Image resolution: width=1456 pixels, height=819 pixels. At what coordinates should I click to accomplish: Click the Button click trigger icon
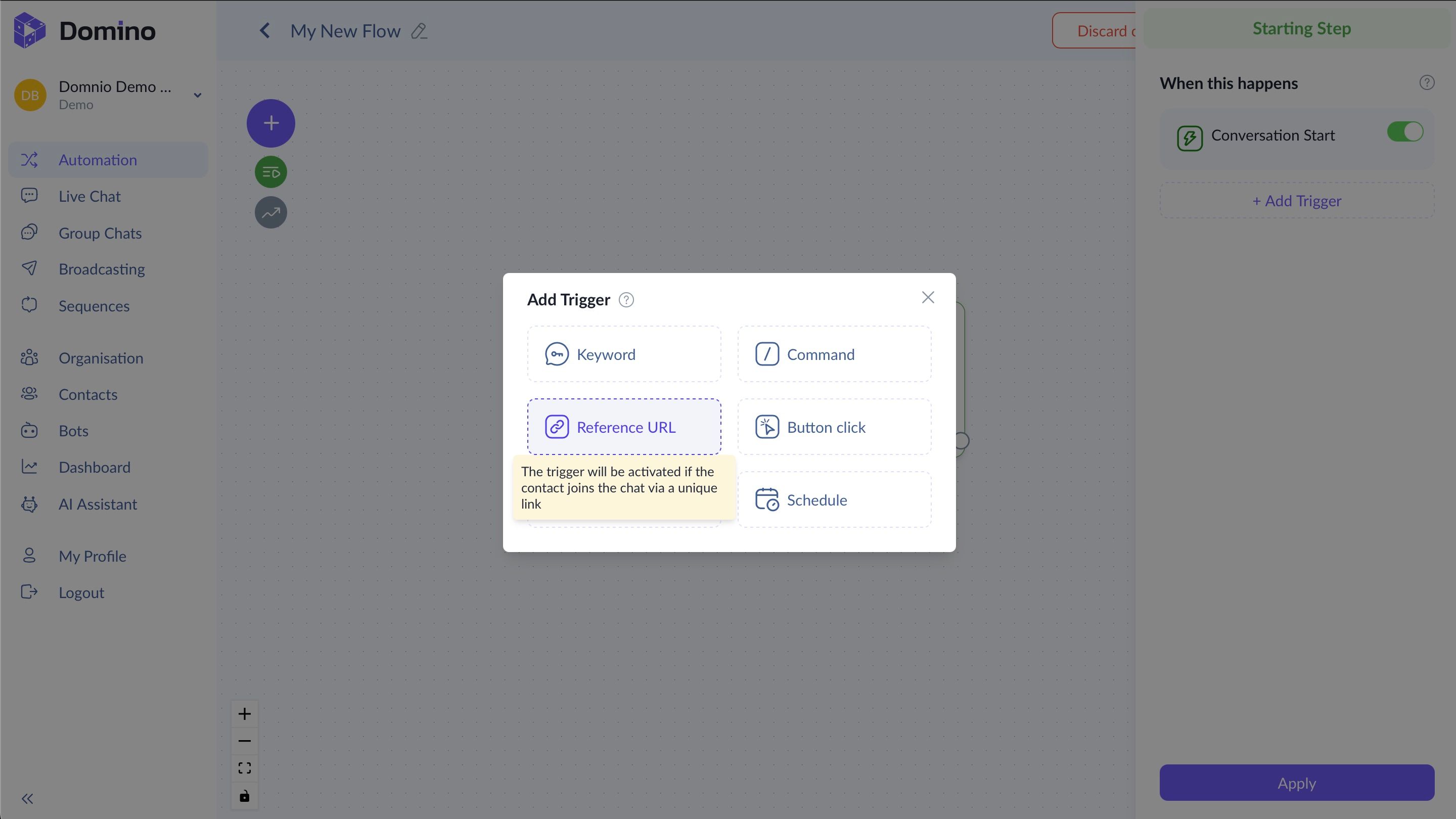pyautogui.click(x=767, y=427)
